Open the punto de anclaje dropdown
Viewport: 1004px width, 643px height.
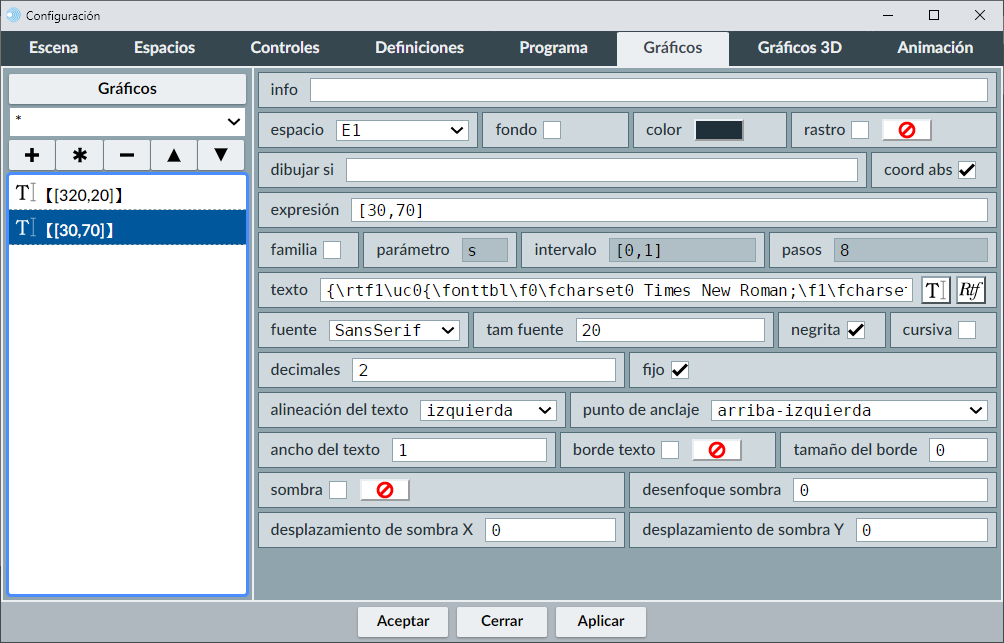click(849, 410)
